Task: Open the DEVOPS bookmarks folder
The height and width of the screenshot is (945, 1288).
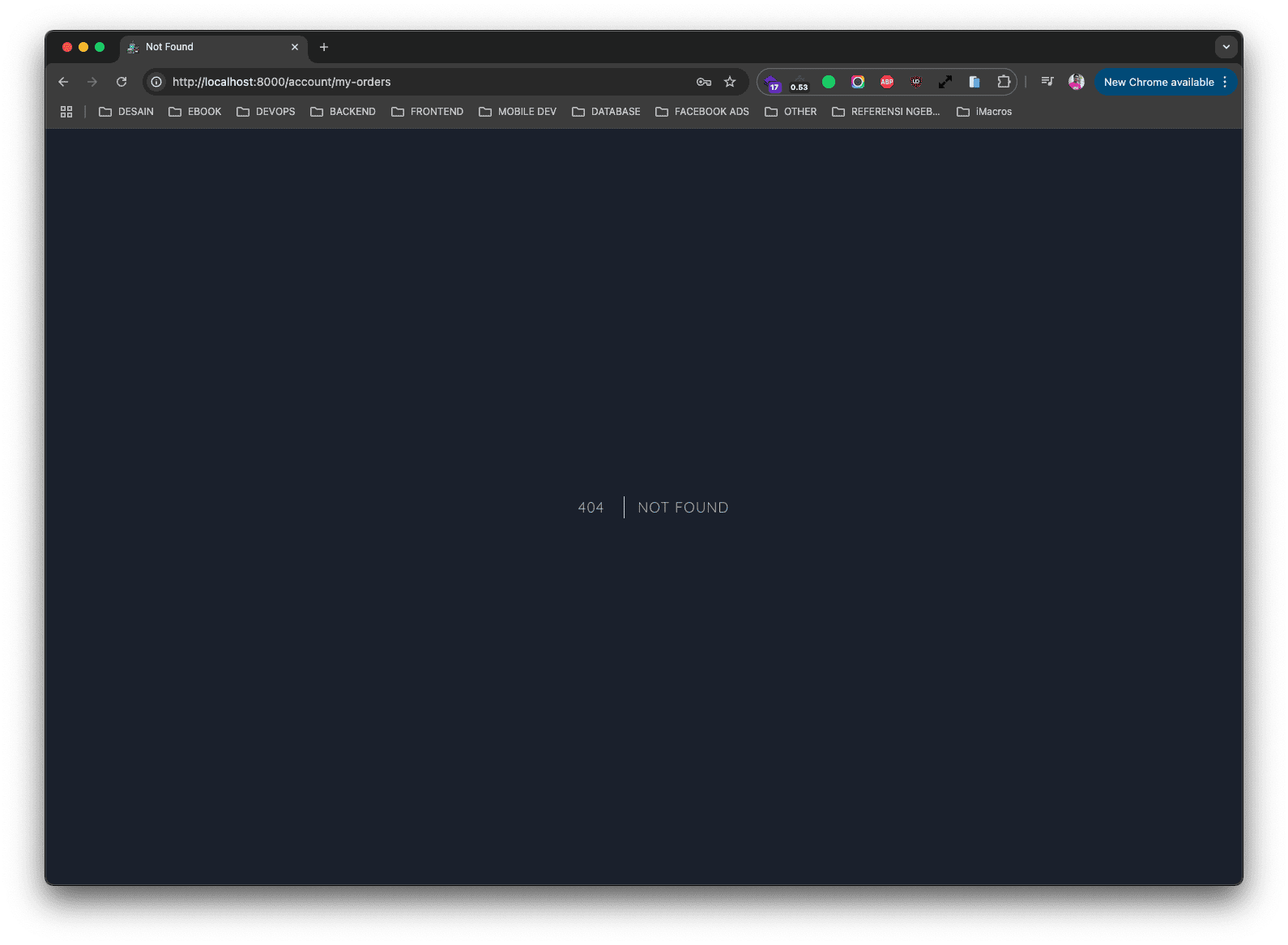Action: click(x=266, y=112)
